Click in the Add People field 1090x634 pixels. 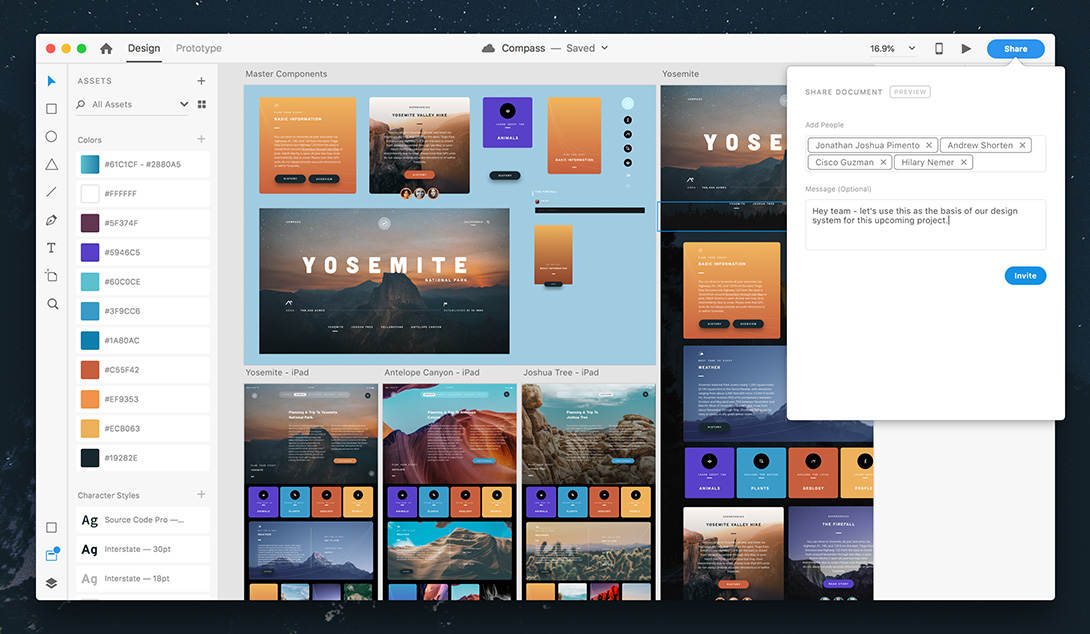pyautogui.click(x=925, y=154)
